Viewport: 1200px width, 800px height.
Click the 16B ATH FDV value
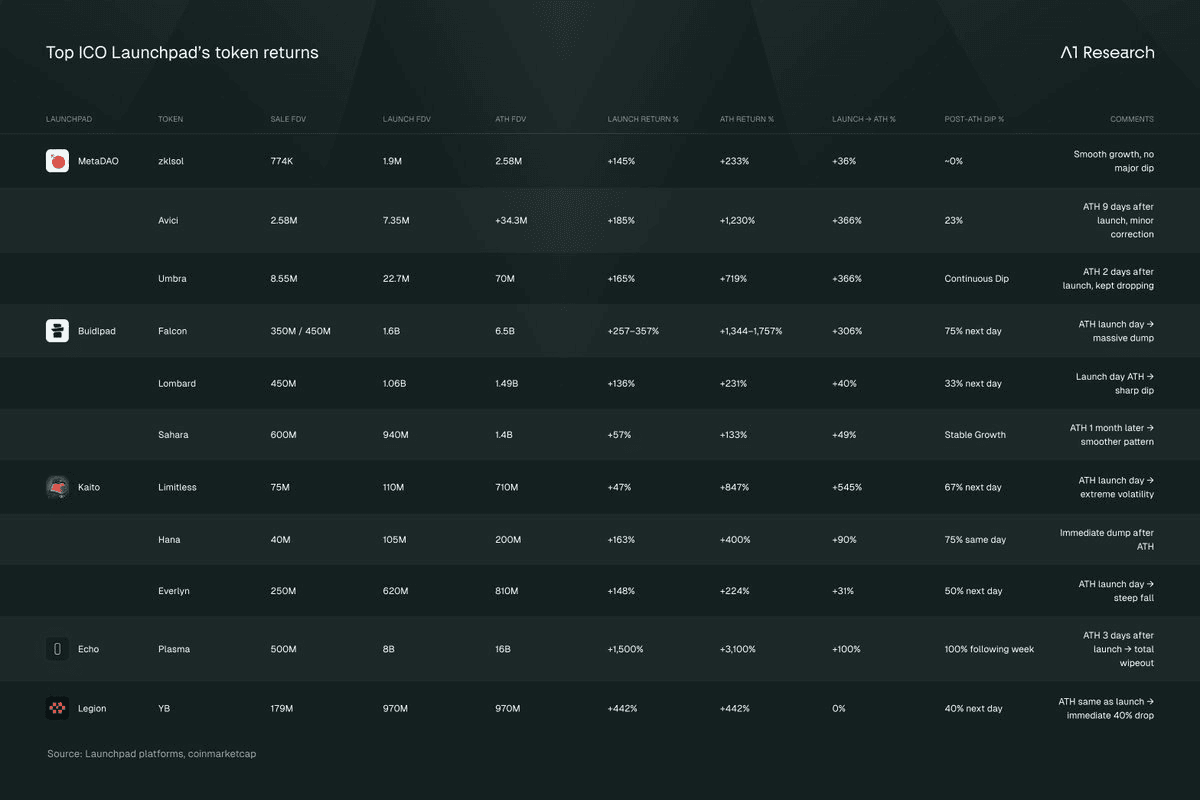(x=503, y=649)
